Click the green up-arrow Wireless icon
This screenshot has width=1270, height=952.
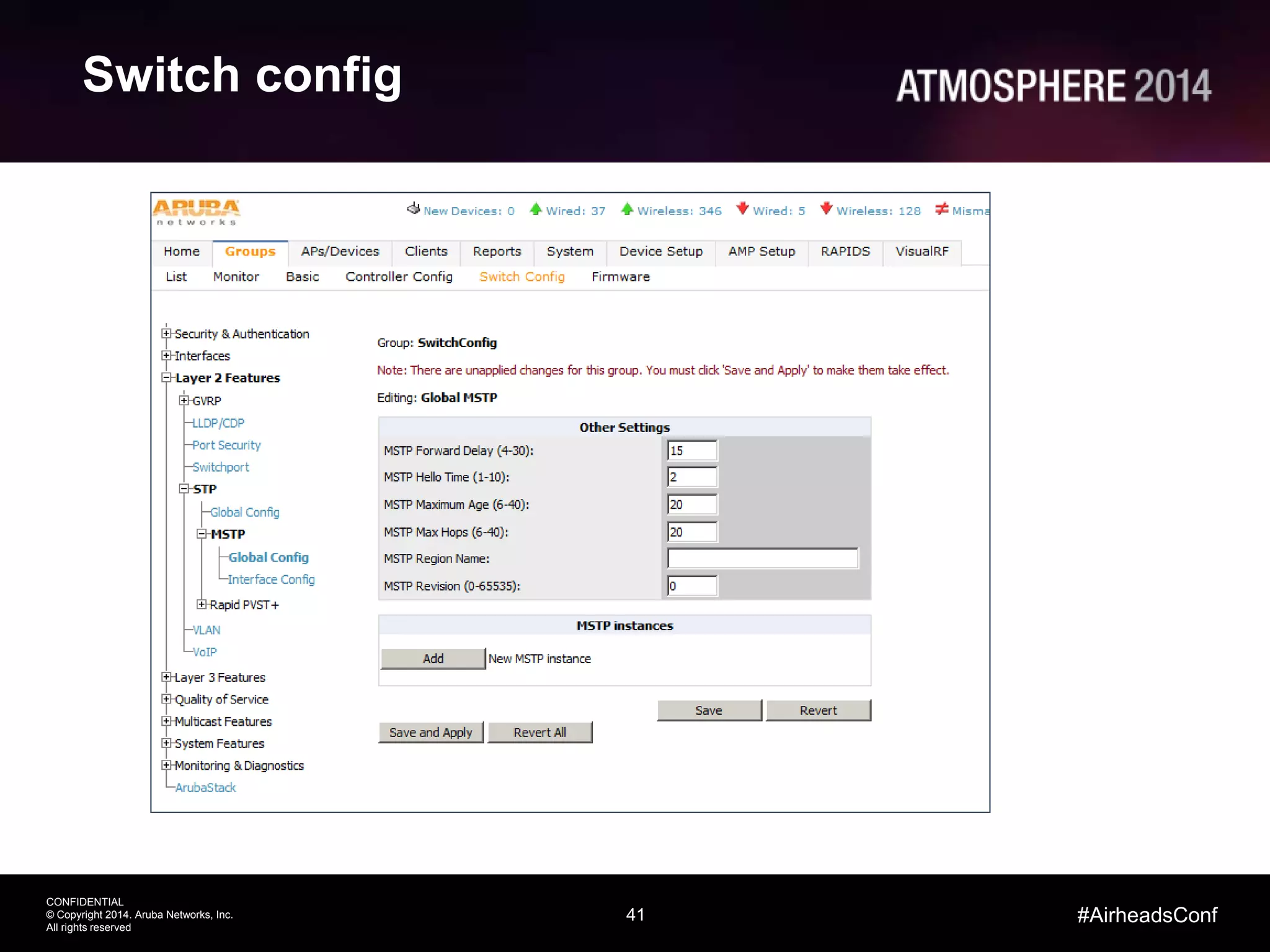(627, 209)
